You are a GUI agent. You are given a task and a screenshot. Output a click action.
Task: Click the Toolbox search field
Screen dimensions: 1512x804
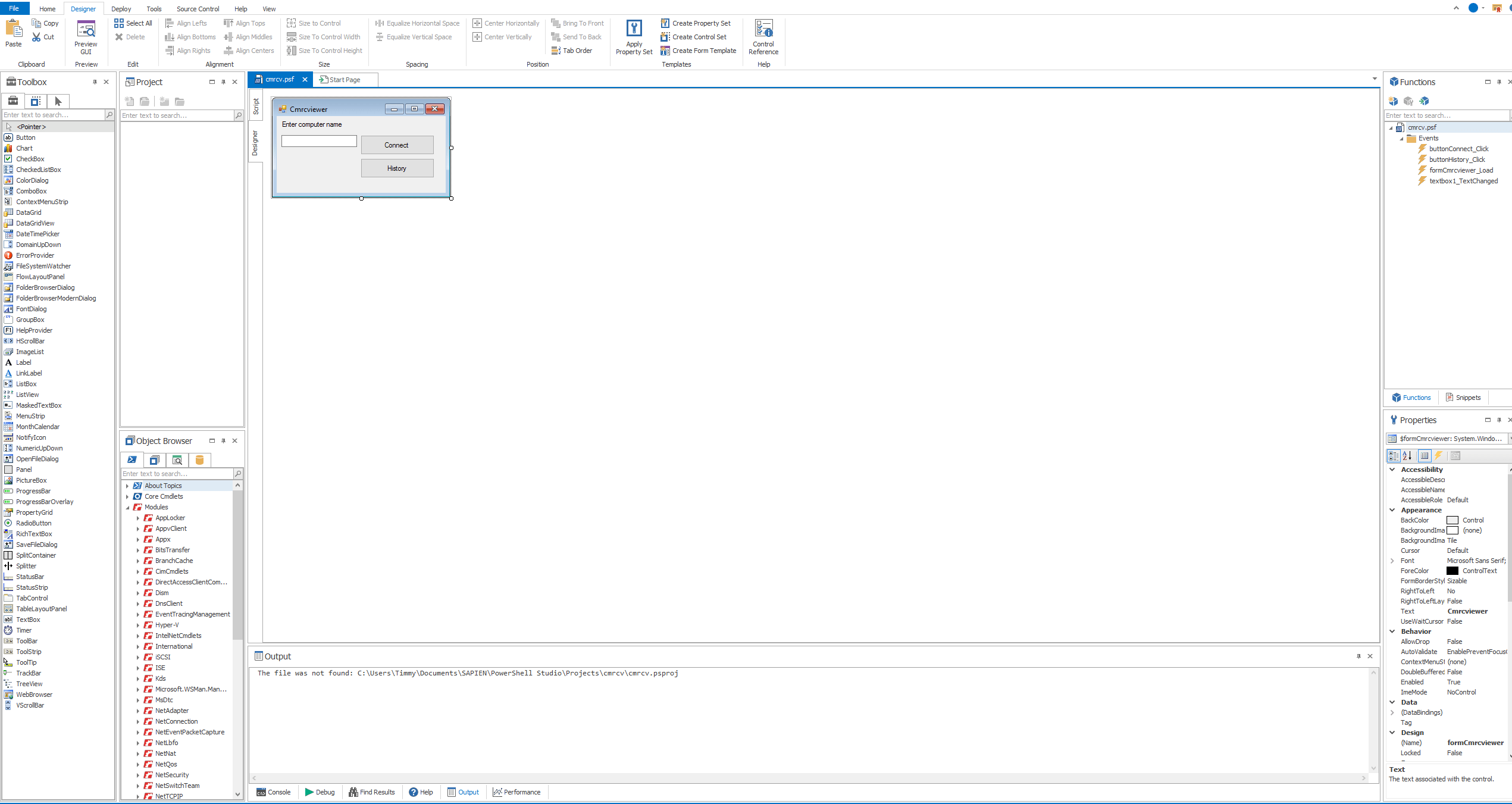pyautogui.click(x=54, y=114)
